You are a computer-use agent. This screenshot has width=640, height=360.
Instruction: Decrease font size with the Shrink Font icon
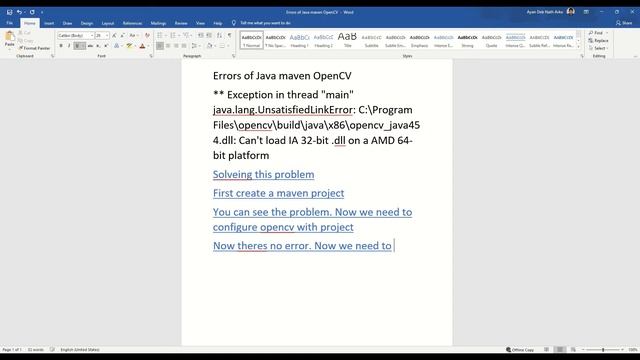click(x=122, y=36)
